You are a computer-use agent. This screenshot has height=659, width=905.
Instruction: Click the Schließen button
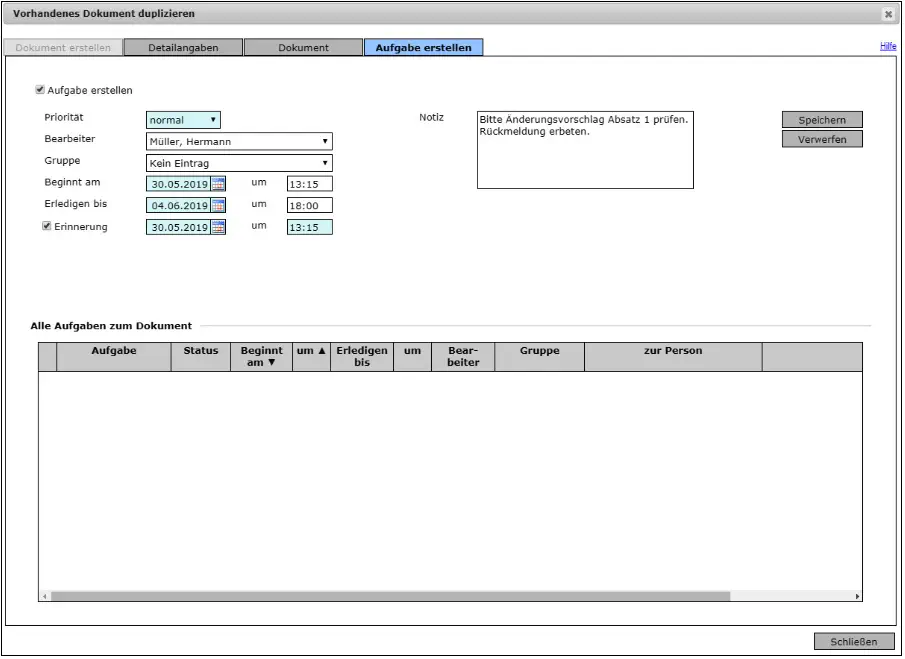pyautogui.click(x=854, y=642)
